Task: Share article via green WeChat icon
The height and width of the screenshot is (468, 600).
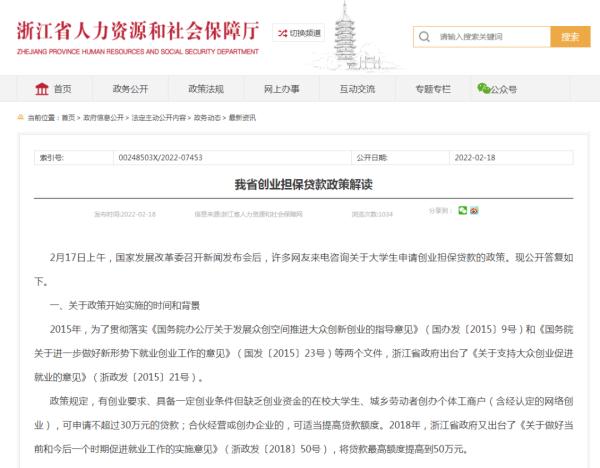Action: click(x=463, y=210)
